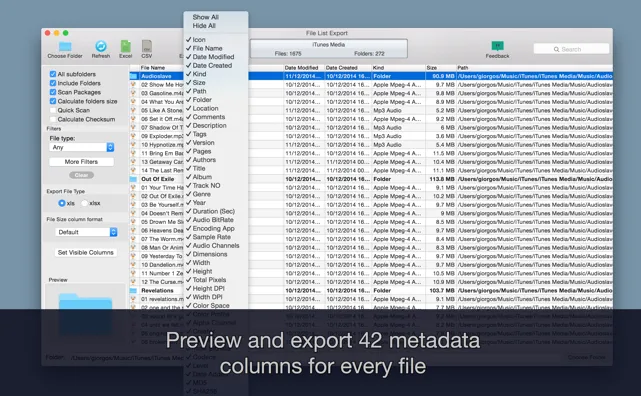The height and width of the screenshot is (396, 641).
Task: Sort by the File Name column header
Action: pyautogui.click(x=161, y=68)
